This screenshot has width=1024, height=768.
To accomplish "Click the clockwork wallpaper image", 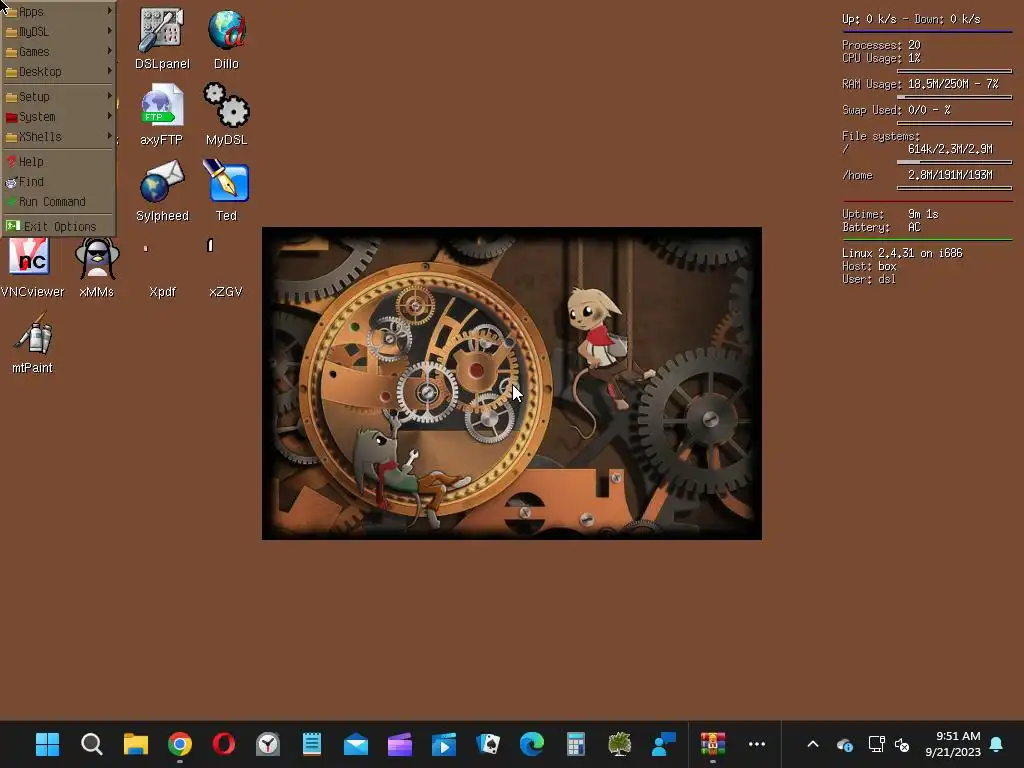I will tap(511, 383).
